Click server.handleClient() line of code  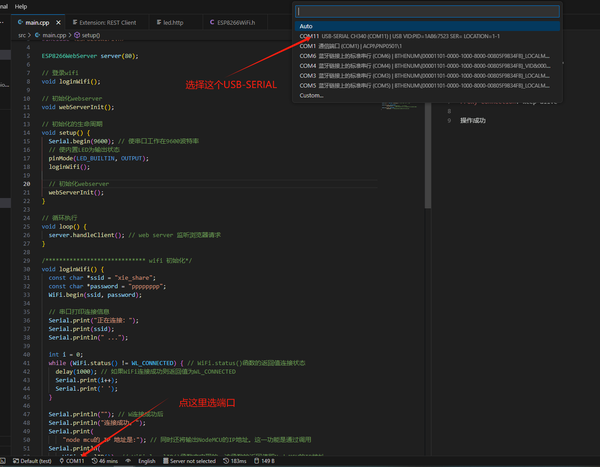[86, 235]
